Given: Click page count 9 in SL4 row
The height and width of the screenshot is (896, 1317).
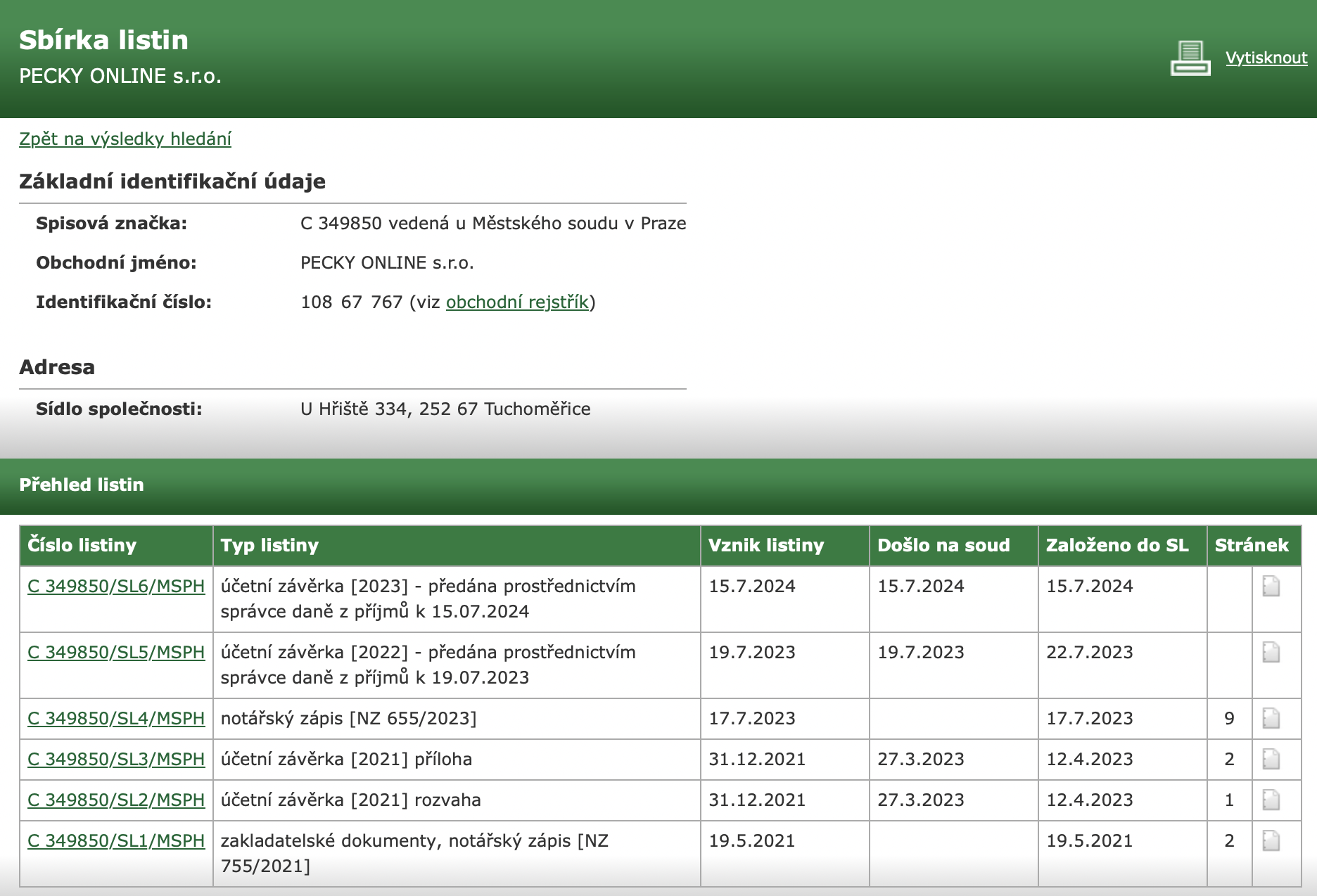Looking at the screenshot, I should coord(1229,718).
